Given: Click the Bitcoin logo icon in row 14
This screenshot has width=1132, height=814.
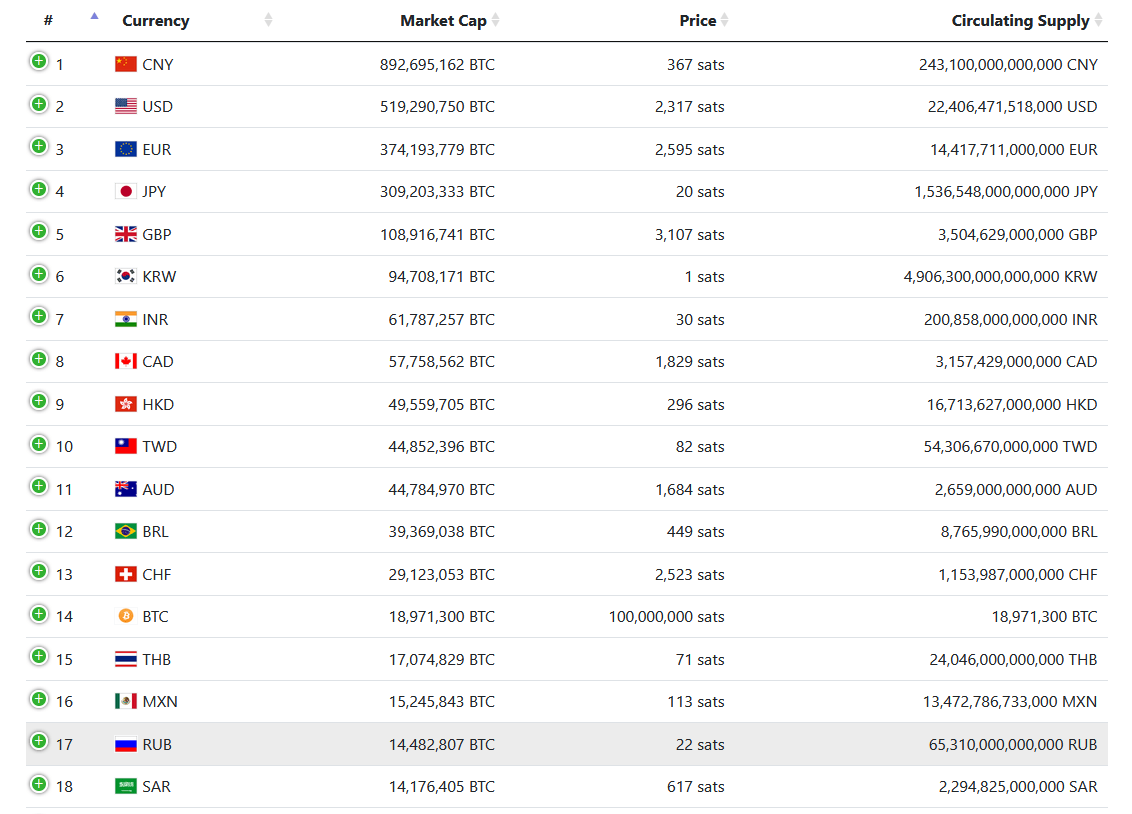Looking at the screenshot, I should tap(125, 616).
